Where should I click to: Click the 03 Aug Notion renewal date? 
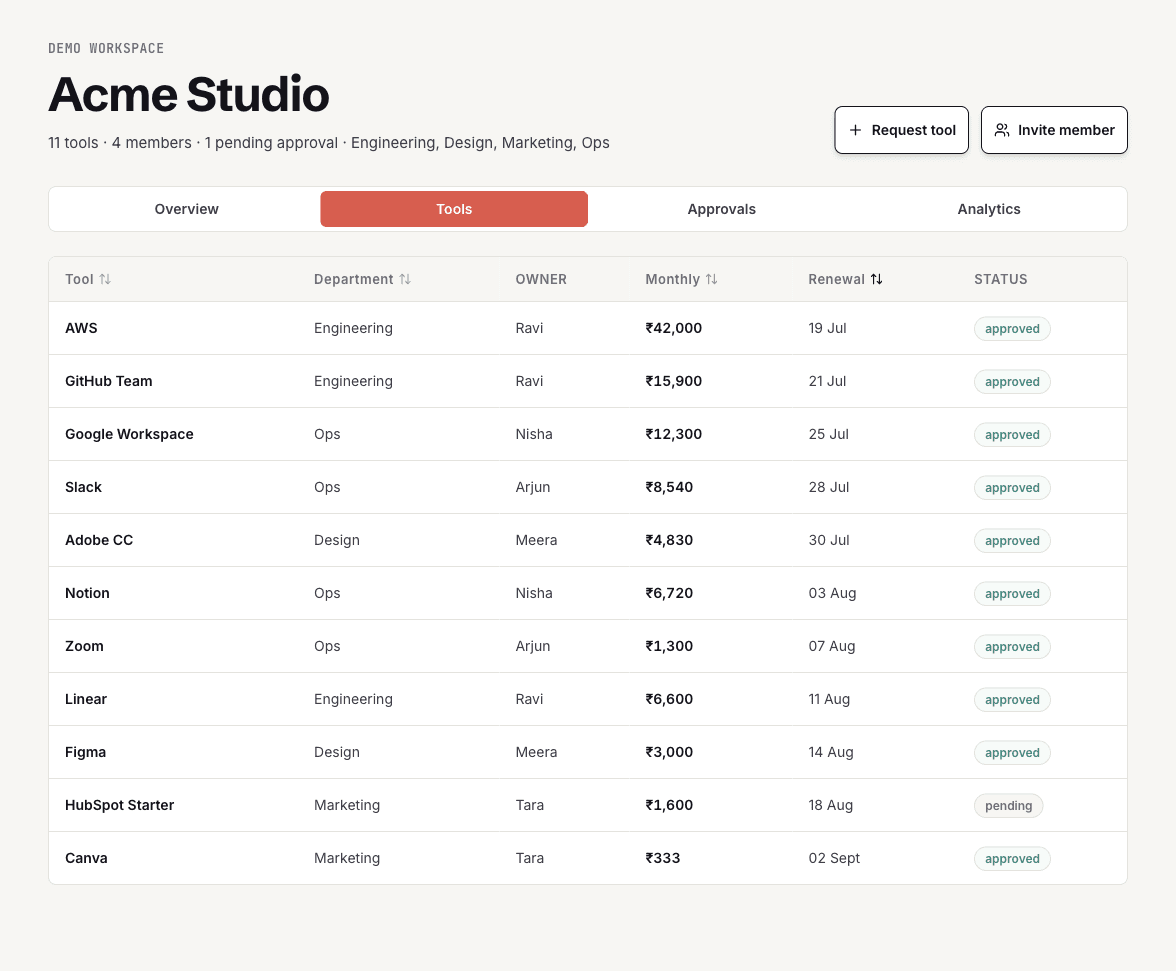(832, 593)
